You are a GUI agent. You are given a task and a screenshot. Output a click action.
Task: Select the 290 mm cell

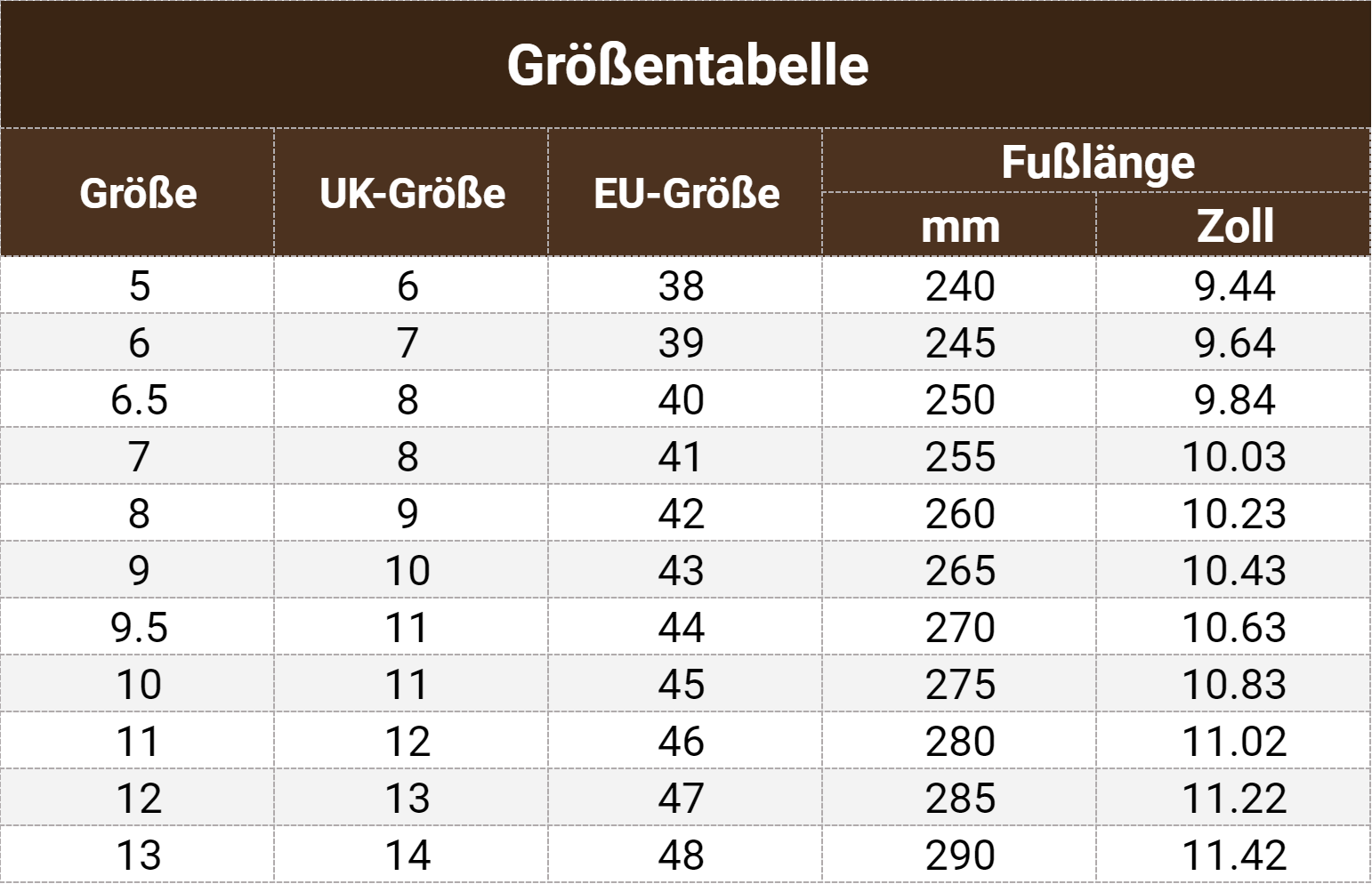pos(960,856)
